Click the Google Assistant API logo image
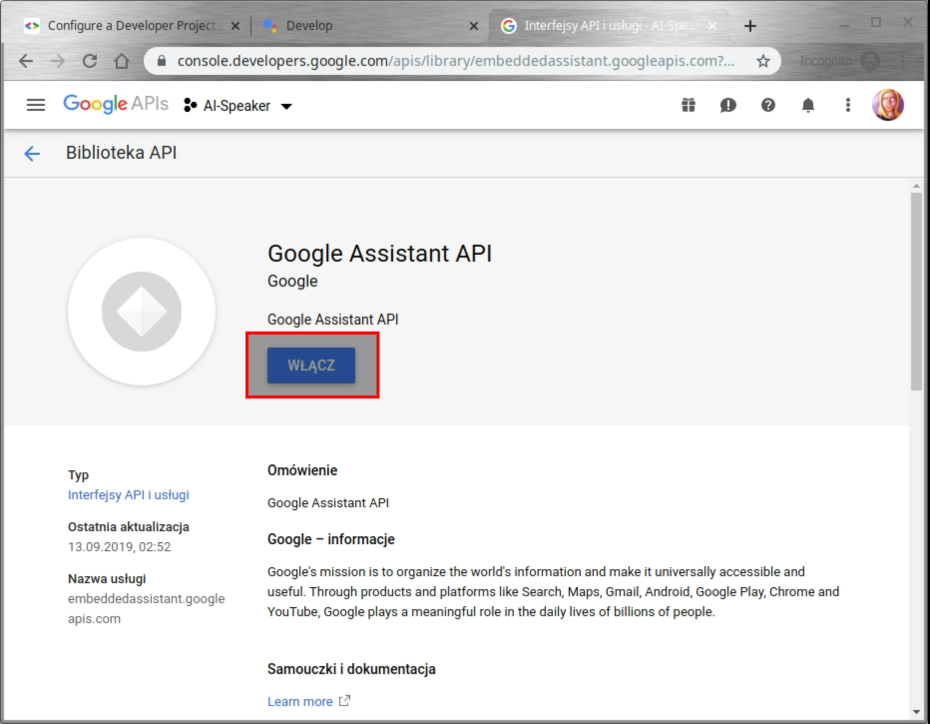 pos(142,311)
